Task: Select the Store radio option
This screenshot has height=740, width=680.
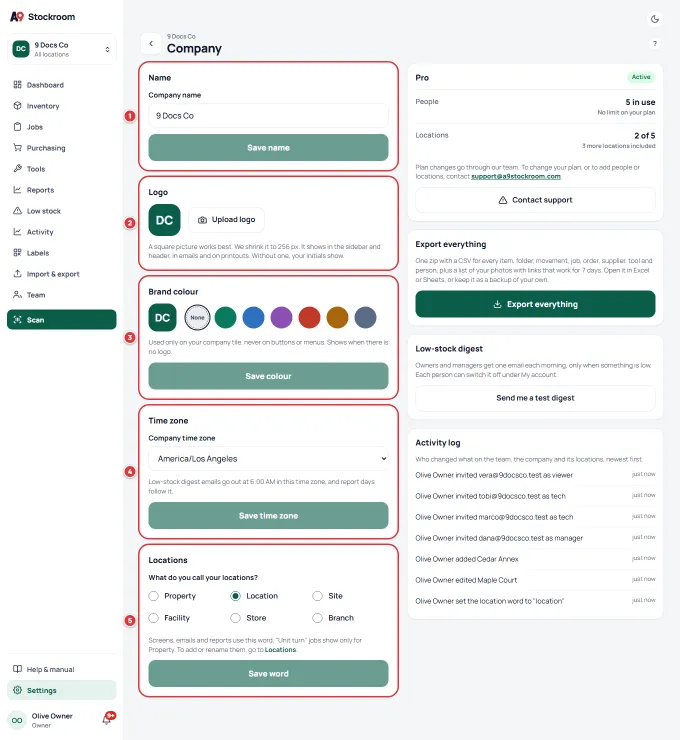Action: pos(235,618)
